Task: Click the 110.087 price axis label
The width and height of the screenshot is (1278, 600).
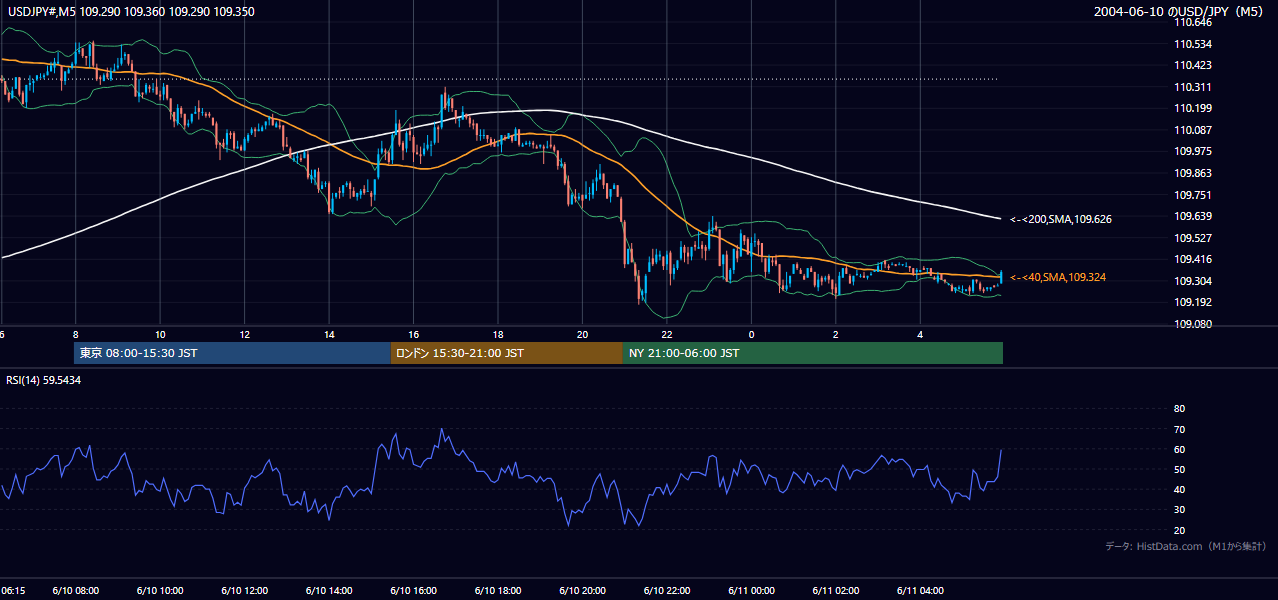Action: (x=1192, y=130)
